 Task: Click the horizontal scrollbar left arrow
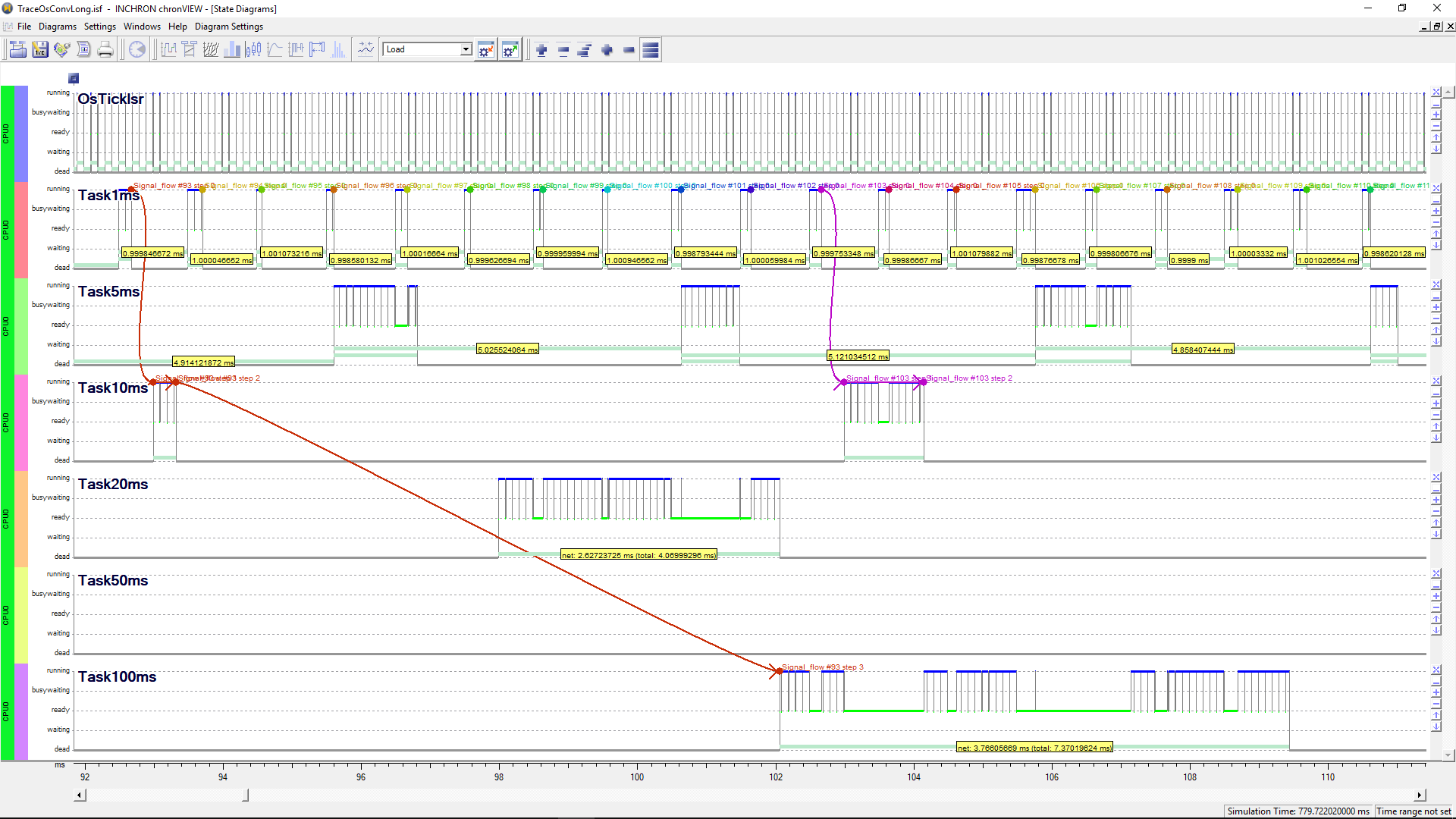[x=80, y=795]
